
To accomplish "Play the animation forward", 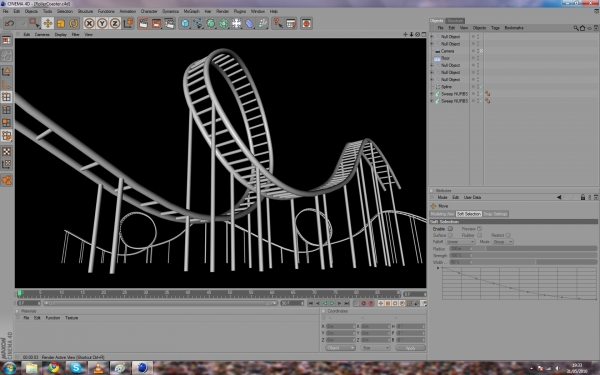I will 332,303.
